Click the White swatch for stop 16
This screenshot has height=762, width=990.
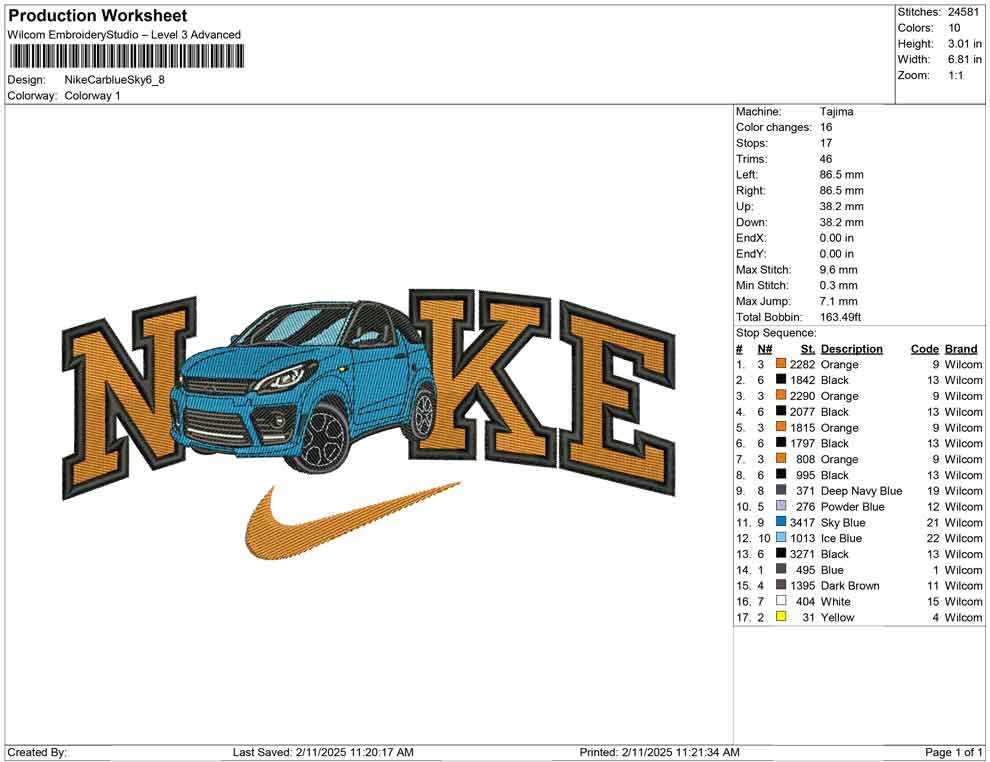coord(781,602)
